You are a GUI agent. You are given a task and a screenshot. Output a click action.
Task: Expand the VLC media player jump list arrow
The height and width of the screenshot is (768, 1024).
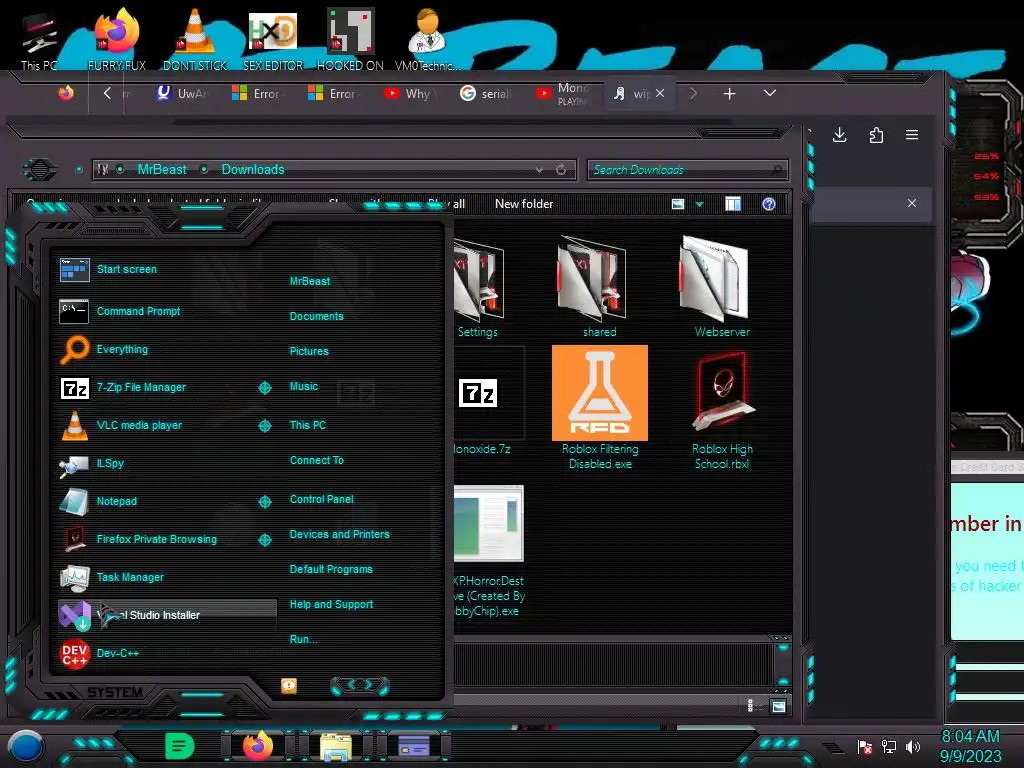click(x=264, y=426)
